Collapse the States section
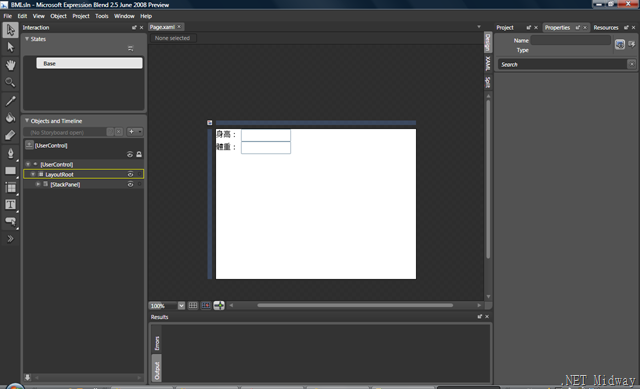 coord(27,39)
